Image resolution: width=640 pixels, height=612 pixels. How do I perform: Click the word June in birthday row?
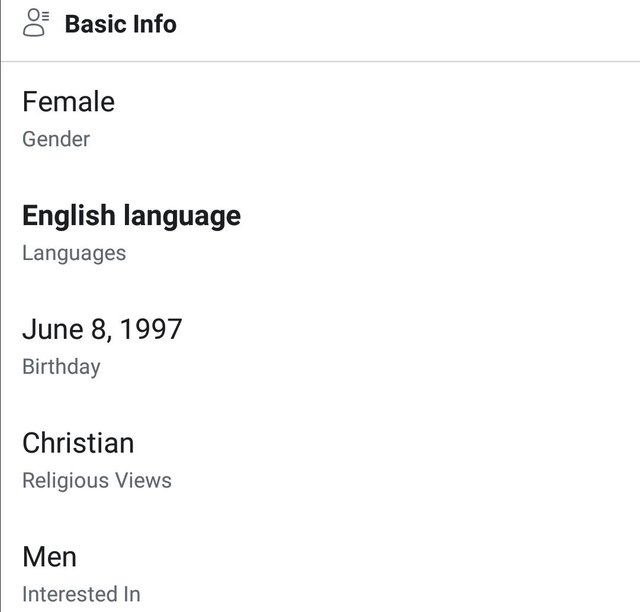coord(53,329)
